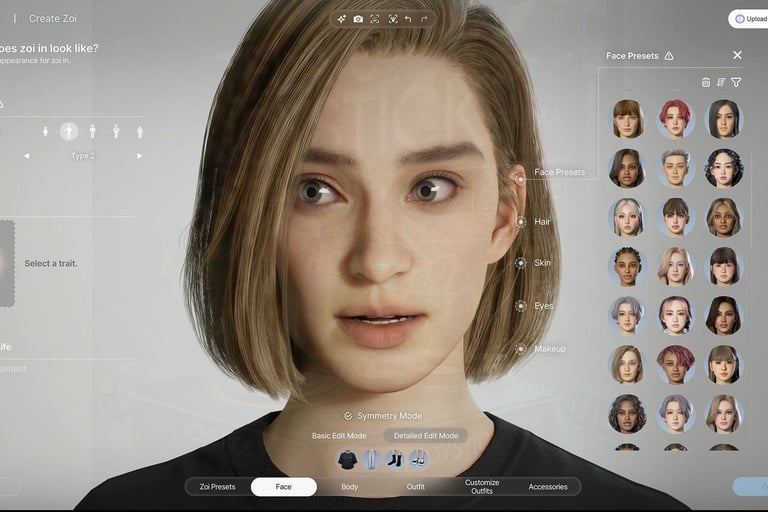Select the fourth age figure in the row

(x=116, y=131)
